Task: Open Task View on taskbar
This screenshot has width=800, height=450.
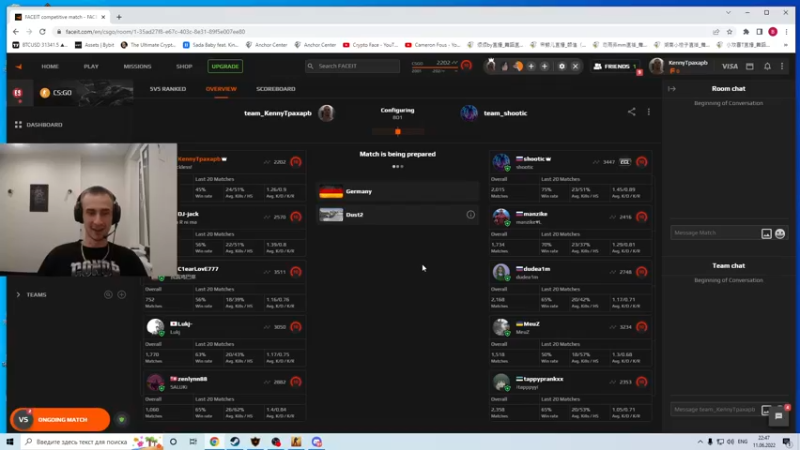Action: tap(193, 442)
